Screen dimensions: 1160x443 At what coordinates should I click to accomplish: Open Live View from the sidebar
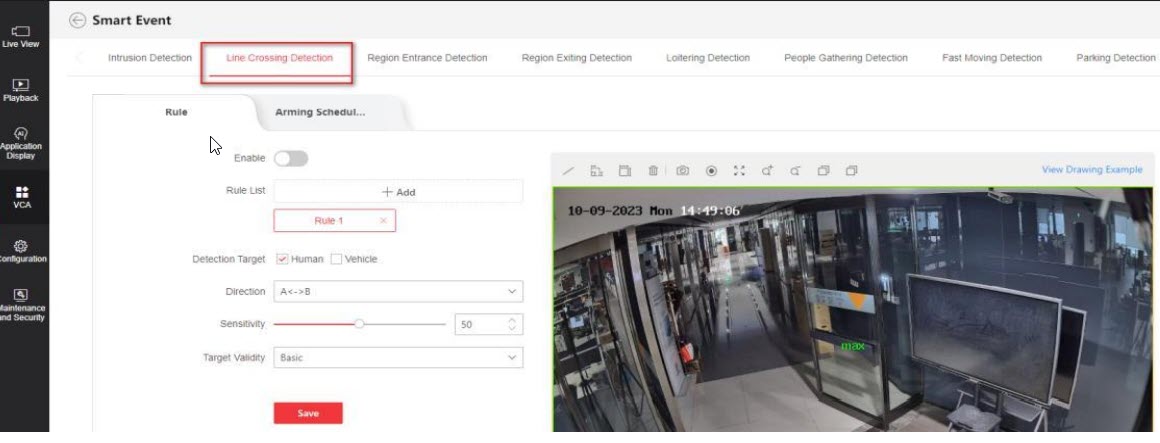click(x=21, y=37)
